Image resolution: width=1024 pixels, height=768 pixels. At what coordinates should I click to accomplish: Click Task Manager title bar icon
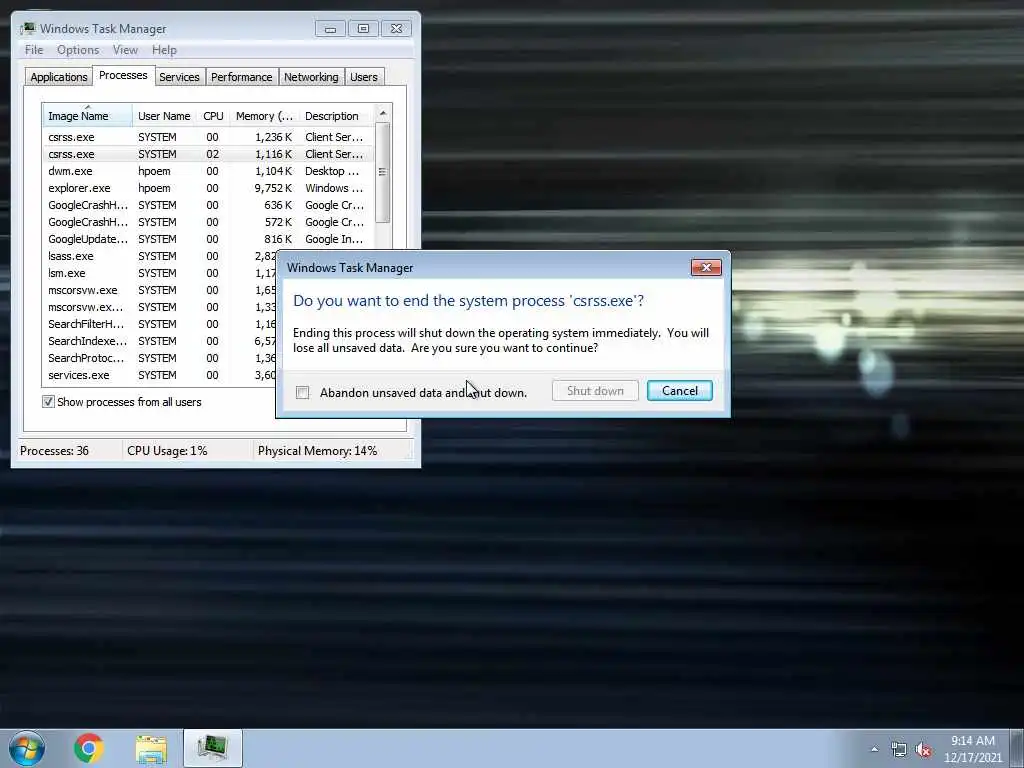click(28, 28)
